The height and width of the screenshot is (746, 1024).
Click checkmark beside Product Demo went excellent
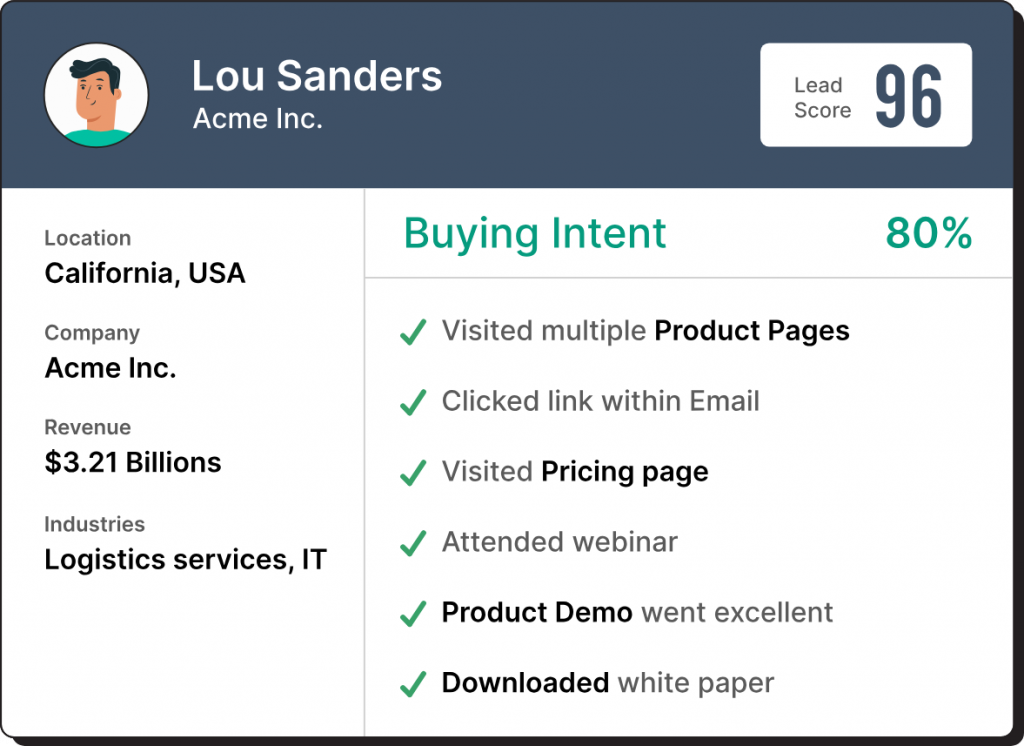[413, 614]
